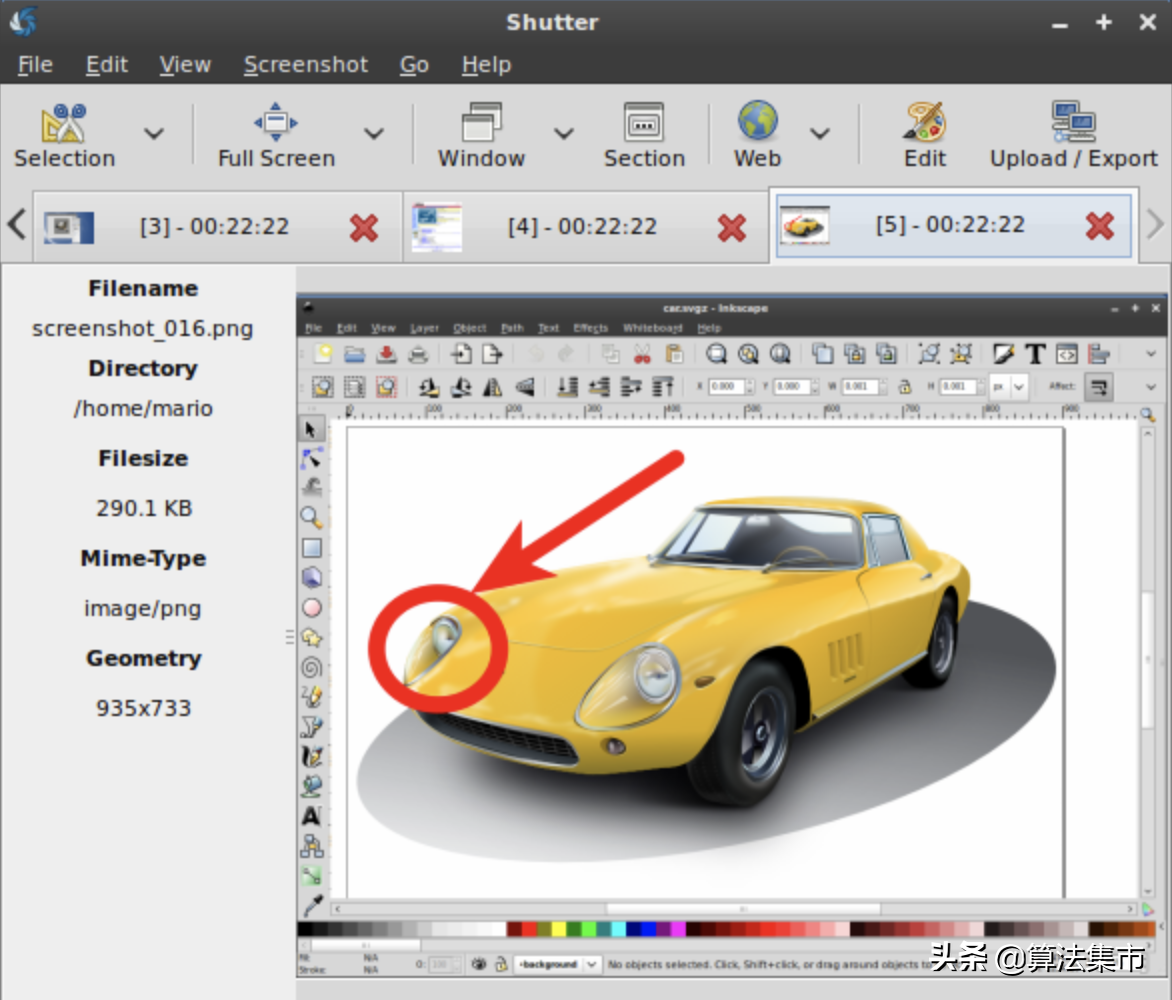Click the filesize value 290.1 KB
The image size is (1172, 1000).
pyautogui.click(x=144, y=508)
